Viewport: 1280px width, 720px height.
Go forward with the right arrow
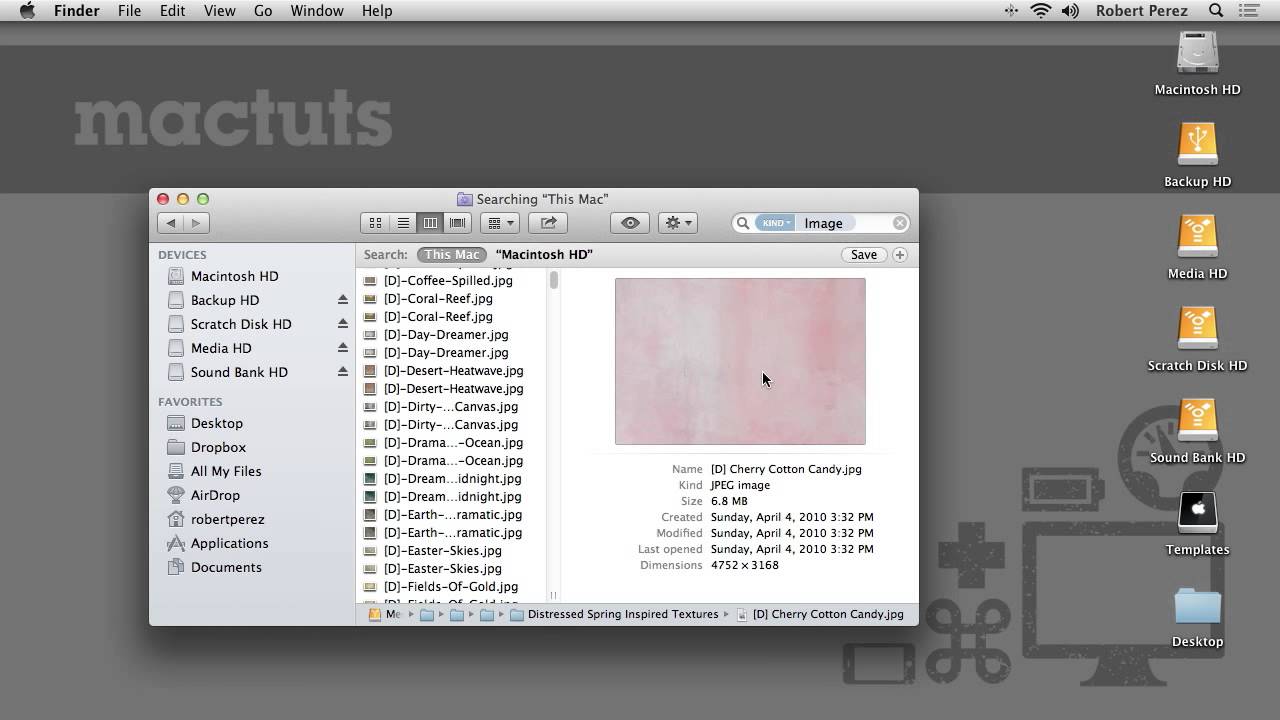pyautogui.click(x=196, y=223)
